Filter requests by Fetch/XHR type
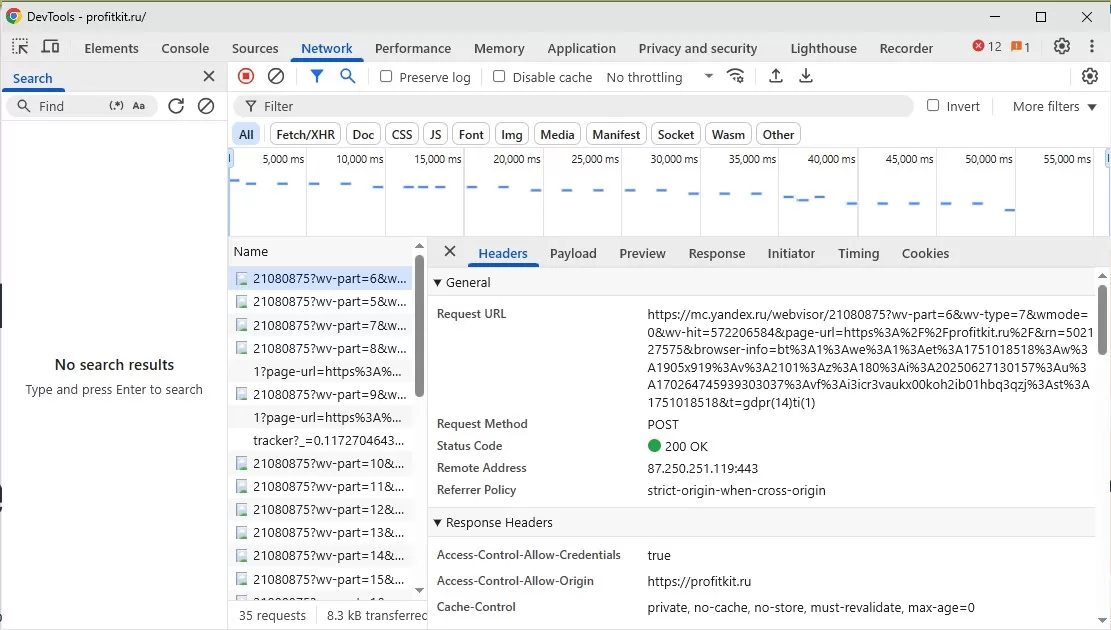 (x=305, y=134)
